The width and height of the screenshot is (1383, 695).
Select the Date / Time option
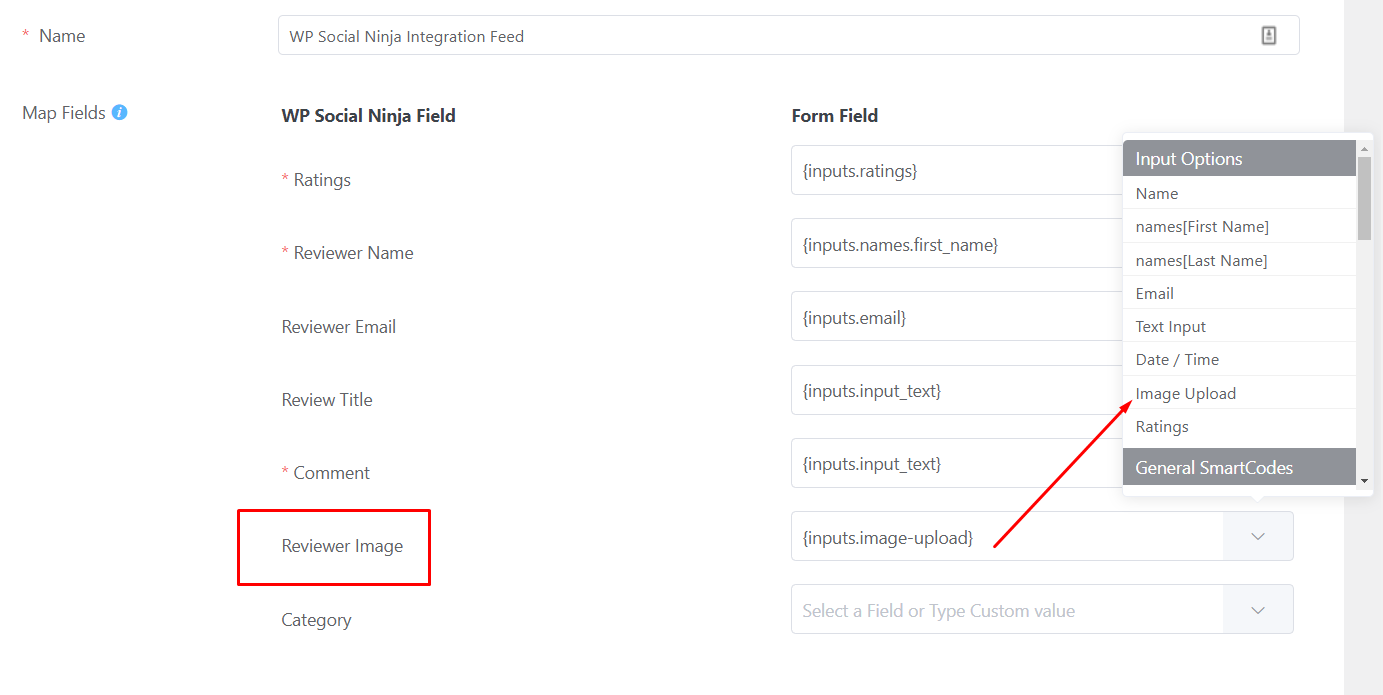tap(1177, 360)
